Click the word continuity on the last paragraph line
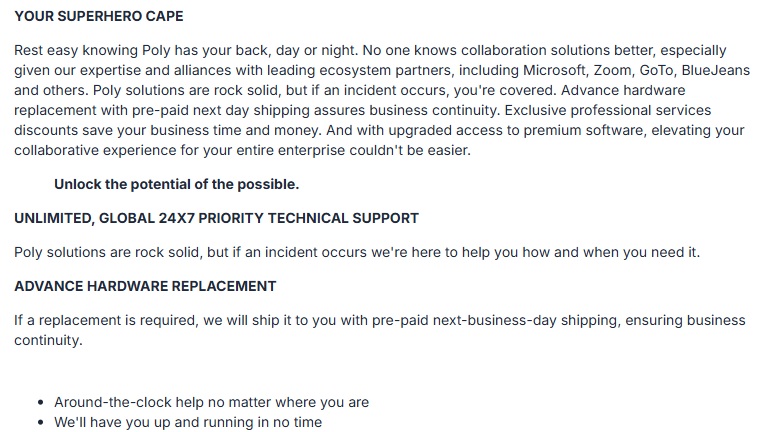The width and height of the screenshot is (763, 432). coord(48,340)
